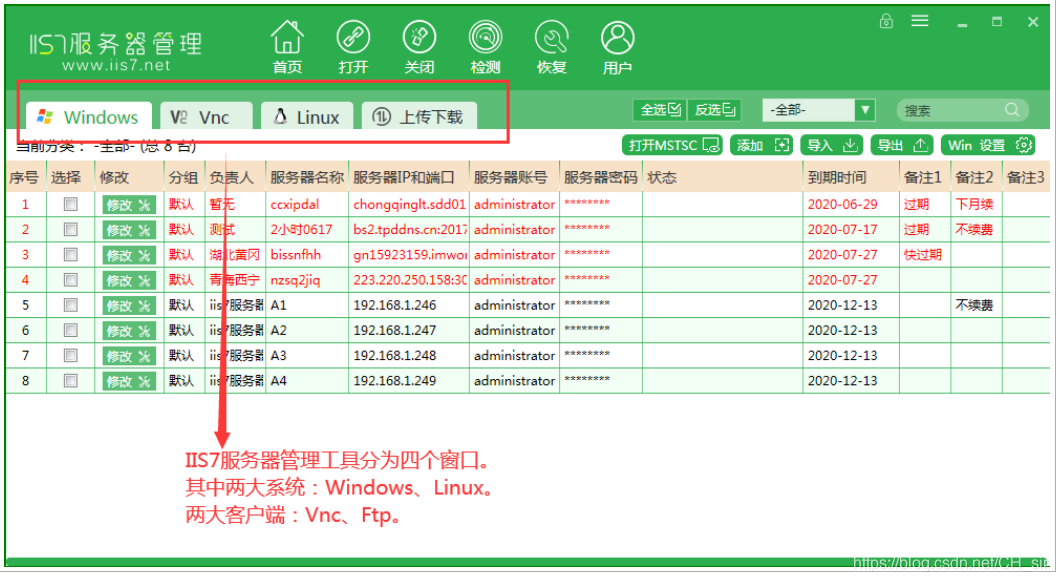Click the 服务器IP和端口 column header

pyautogui.click(x=408, y=178)
